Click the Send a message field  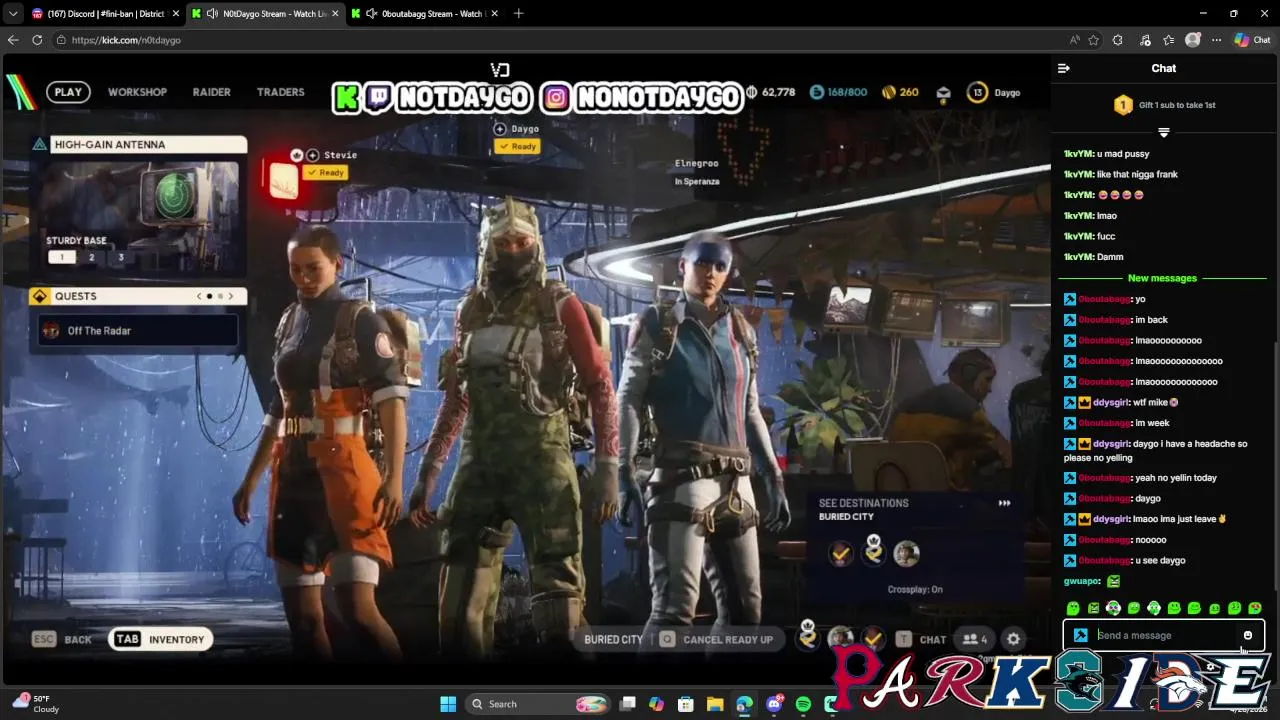pos(1165,635)
